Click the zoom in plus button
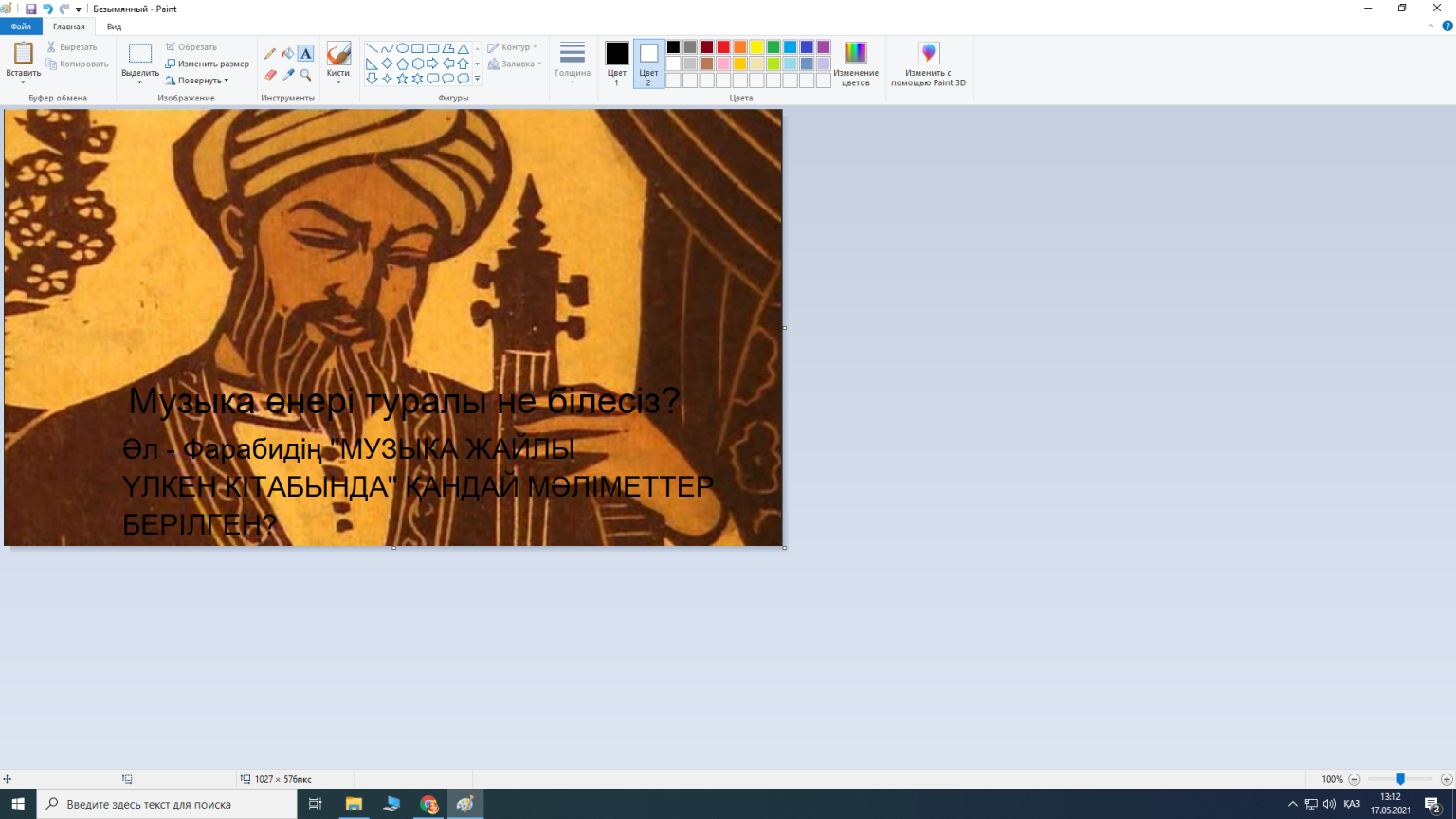Viewport: 1456px width, 819px height. [1447, 779]
